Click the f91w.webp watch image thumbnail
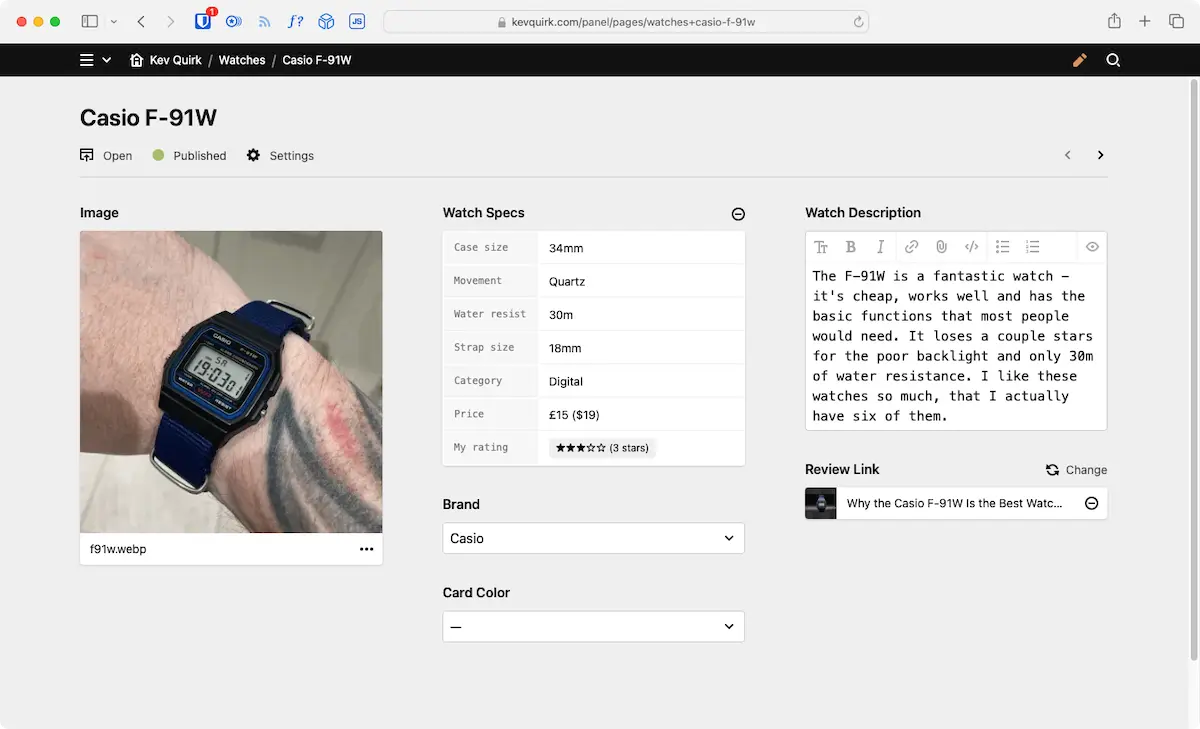The width and height of the screenshot is (1200, 729). (231, 382)
